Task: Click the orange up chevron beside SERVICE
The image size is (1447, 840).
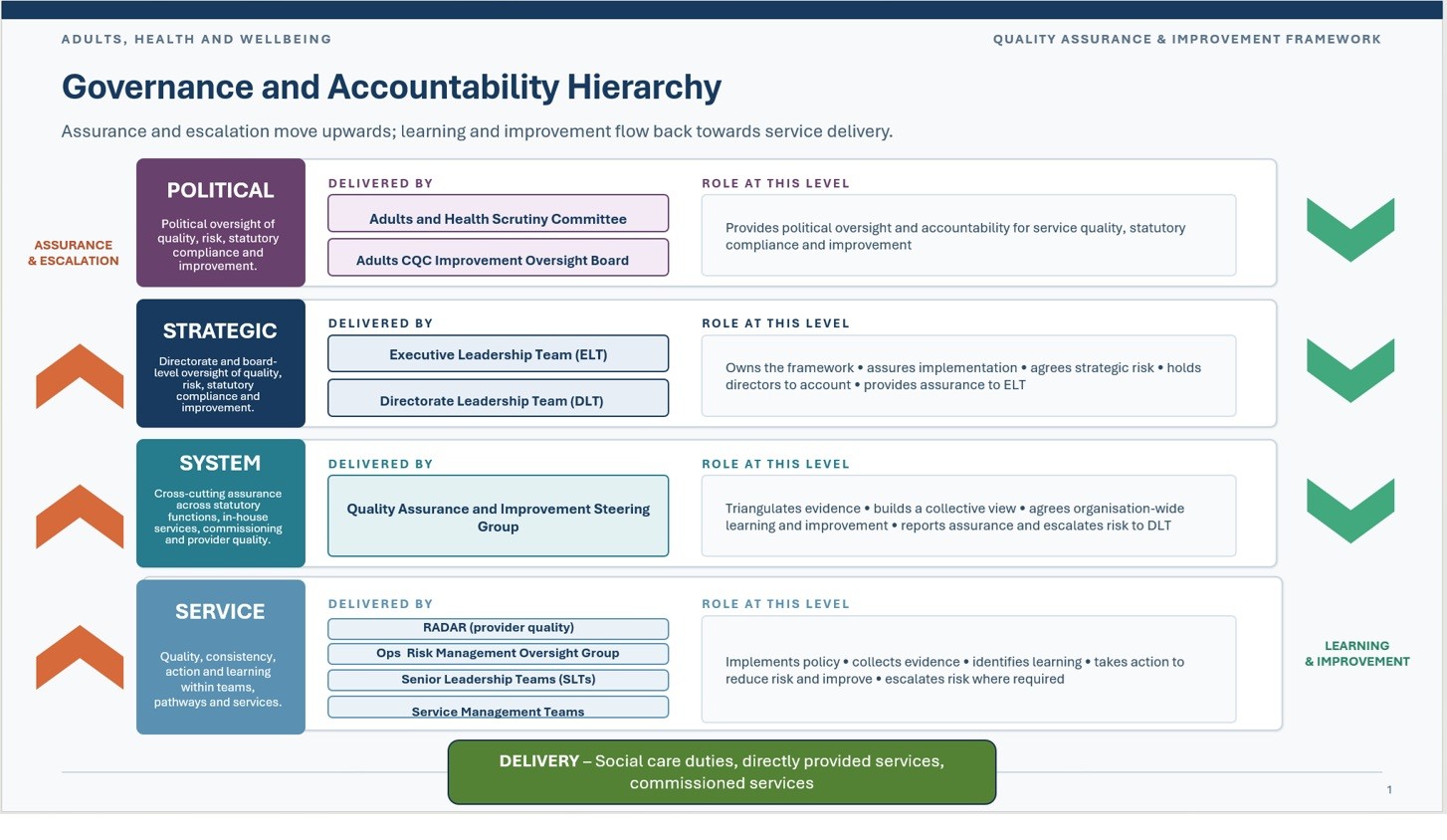Action: pyautogui.click(x=80, y=657)
